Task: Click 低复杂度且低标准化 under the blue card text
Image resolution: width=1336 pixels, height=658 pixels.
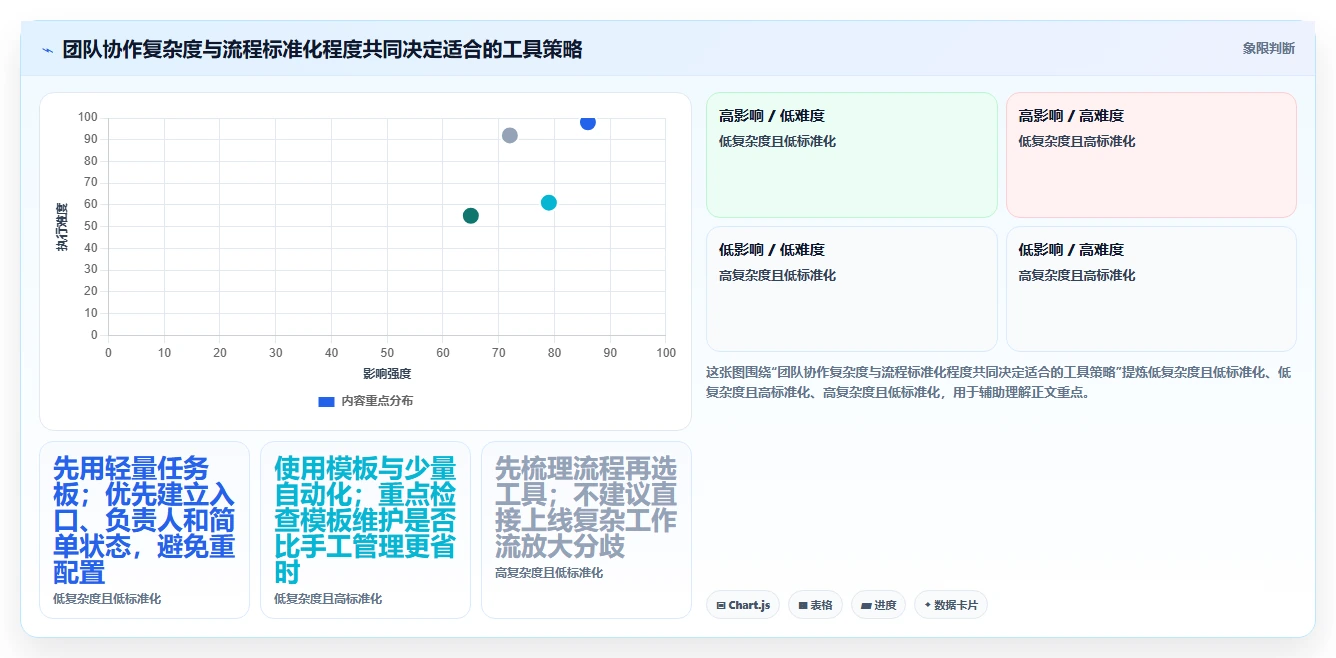Action: click(107, 599)
